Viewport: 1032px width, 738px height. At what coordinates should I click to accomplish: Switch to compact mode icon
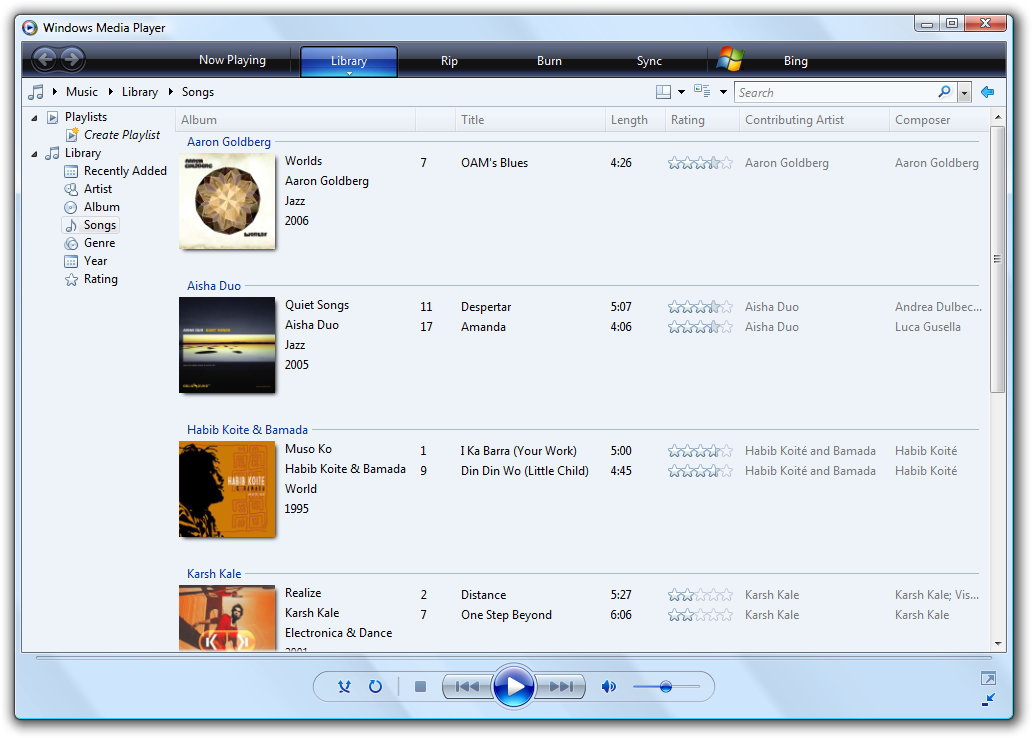[x=988, y=700]
